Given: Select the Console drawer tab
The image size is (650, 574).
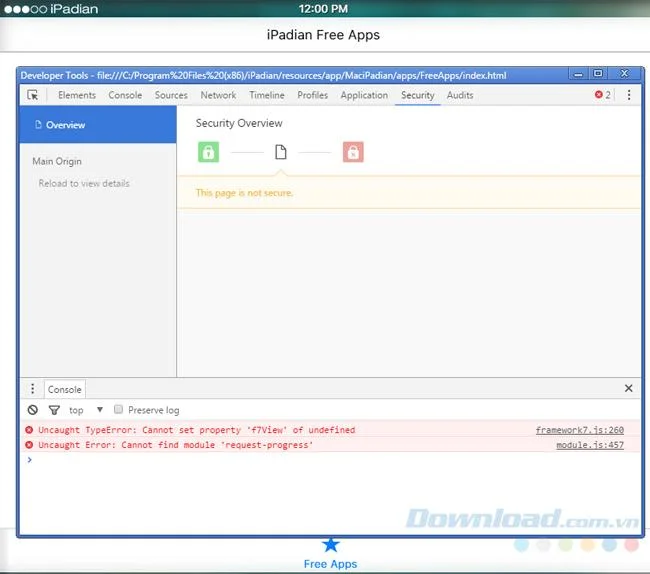Looking at the screenshot, I should pyautogui.click(x=65, y=390).
